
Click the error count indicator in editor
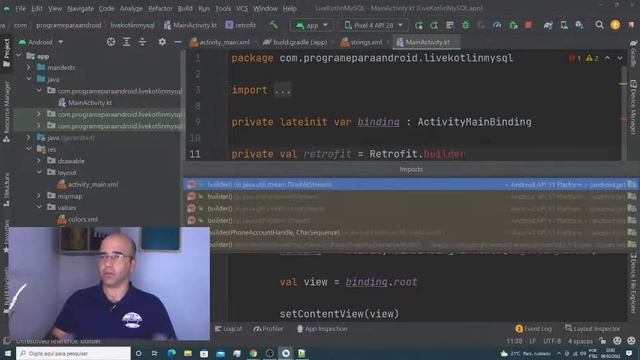click(x=575, y=58)
